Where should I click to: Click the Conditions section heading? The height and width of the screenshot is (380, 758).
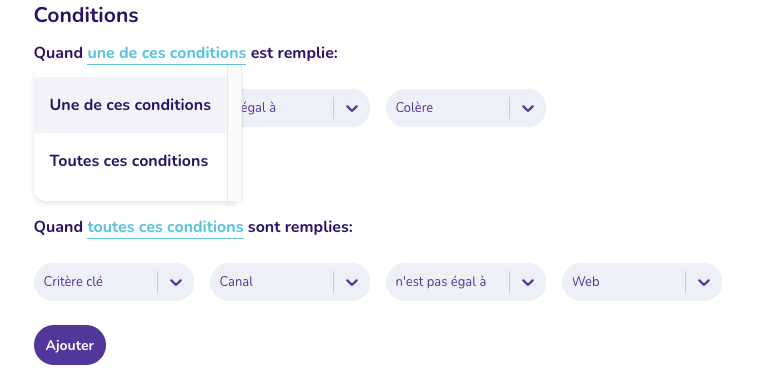click(x=86, y=15)
